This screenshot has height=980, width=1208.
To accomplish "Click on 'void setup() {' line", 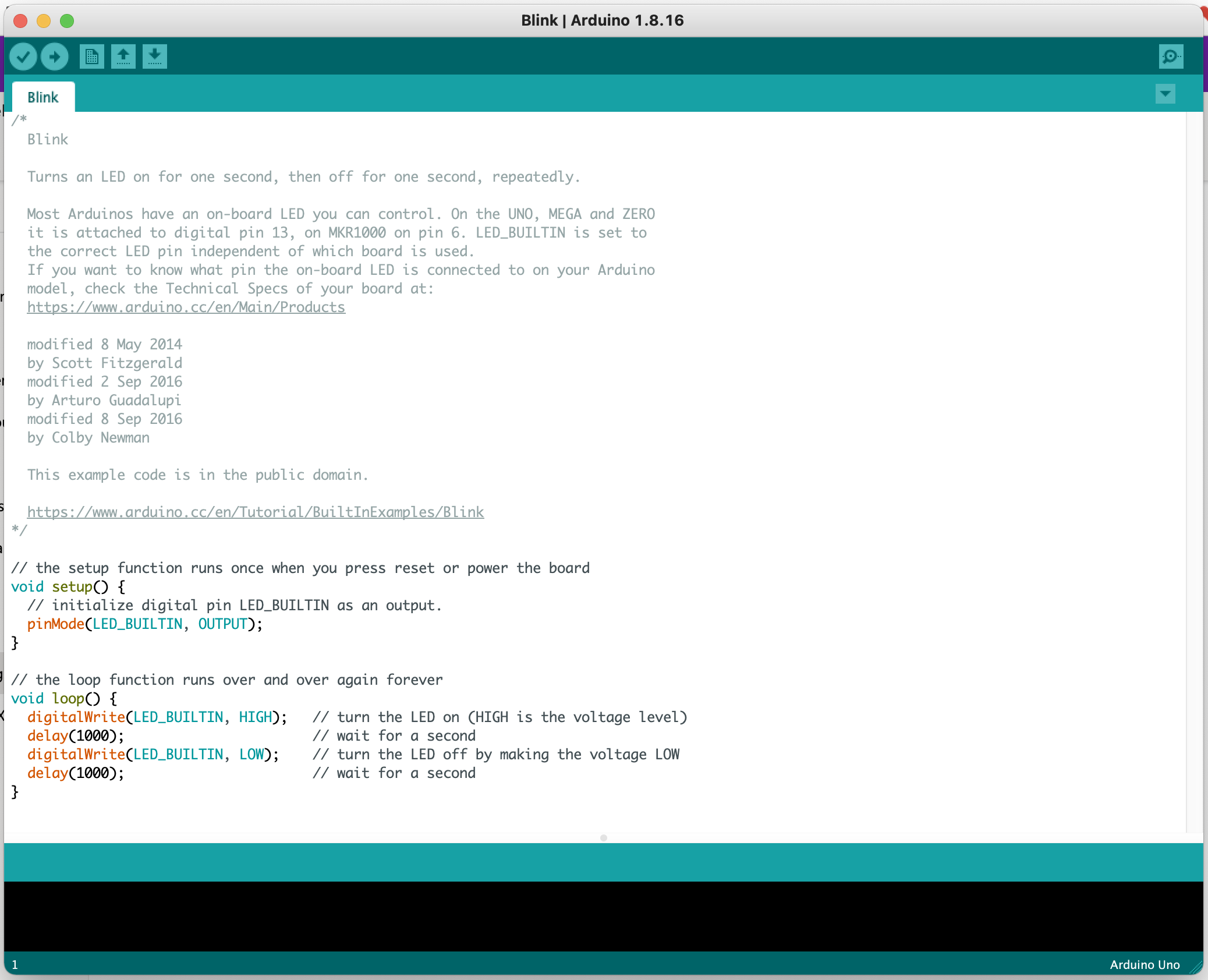I will [68, 586].
